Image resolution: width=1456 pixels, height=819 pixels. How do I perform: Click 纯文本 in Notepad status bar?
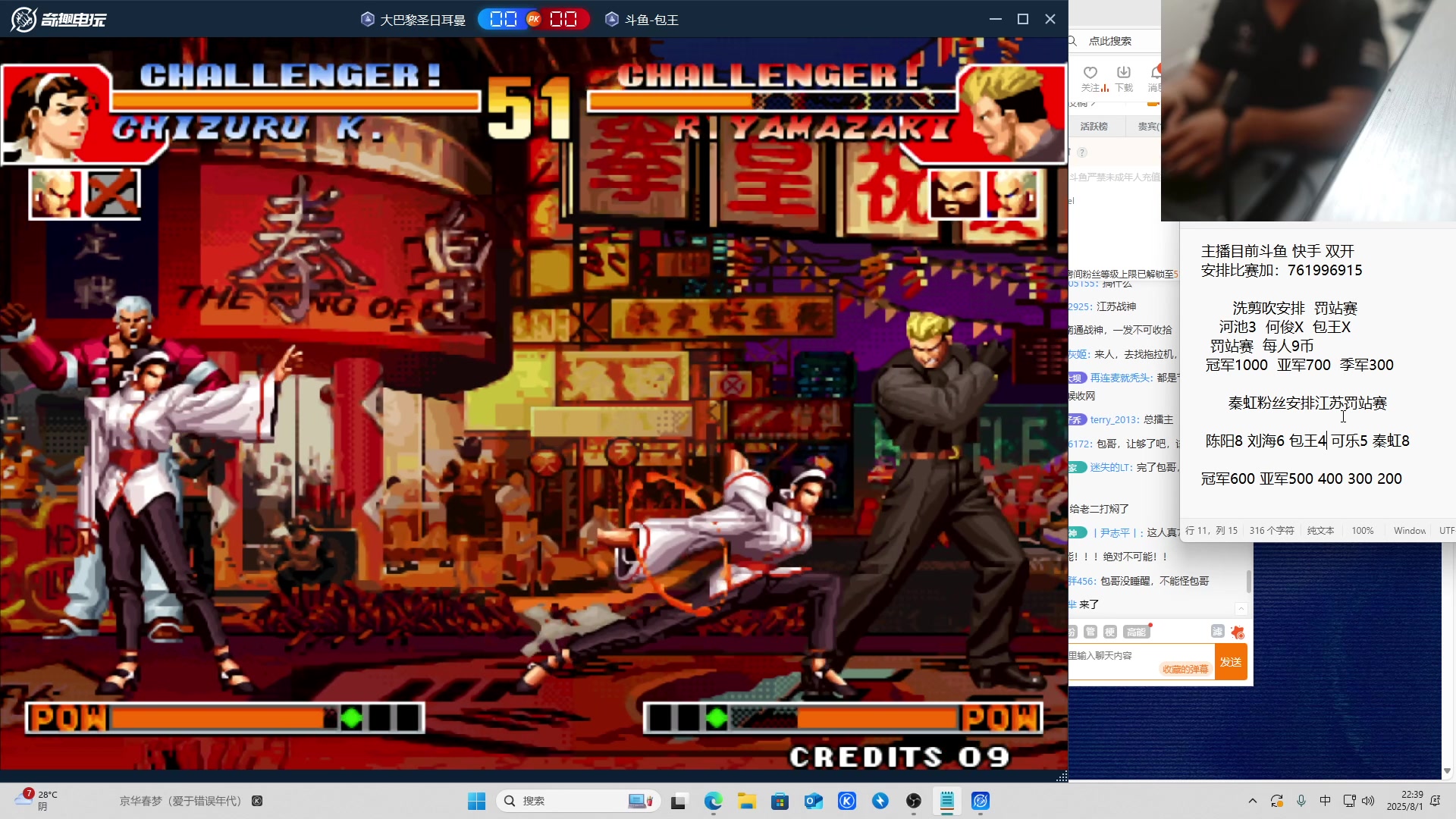(1320, 531)
